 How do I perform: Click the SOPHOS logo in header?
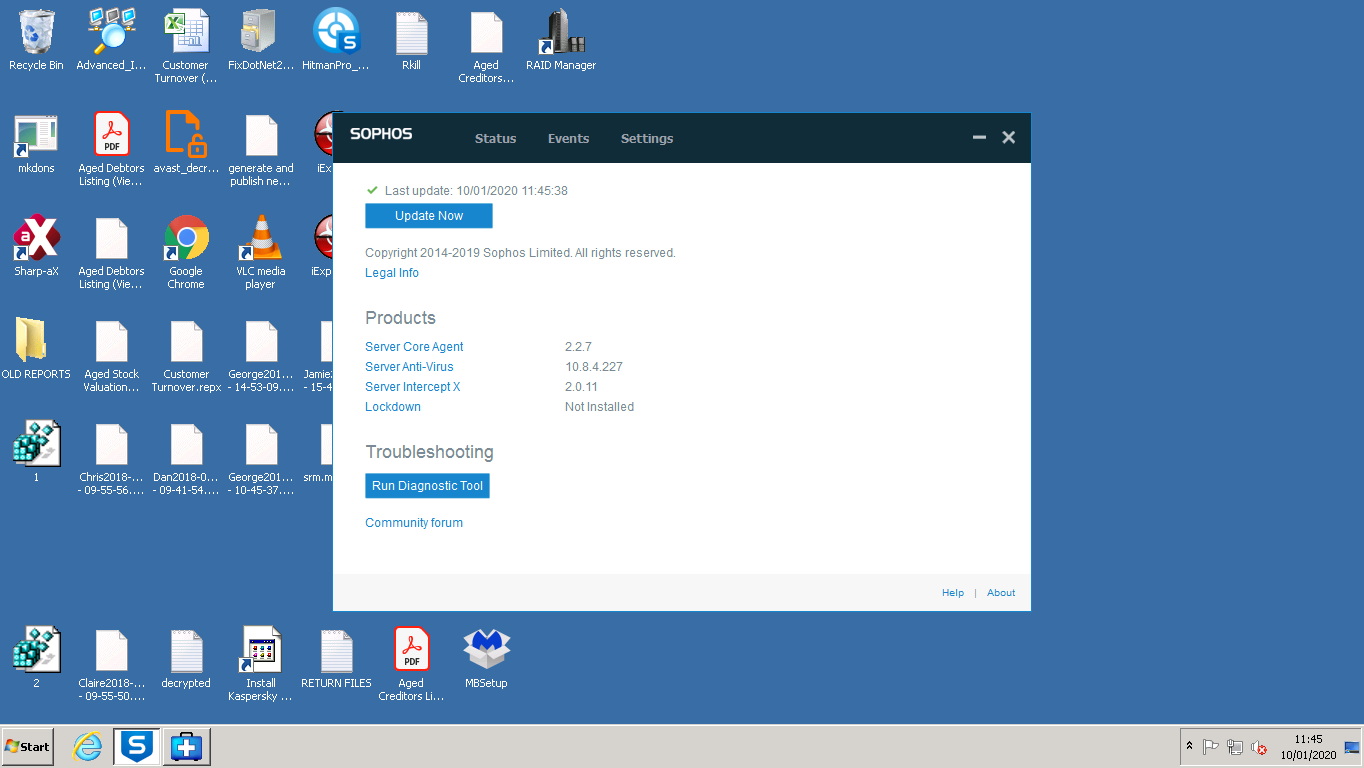tap(381, 134)
